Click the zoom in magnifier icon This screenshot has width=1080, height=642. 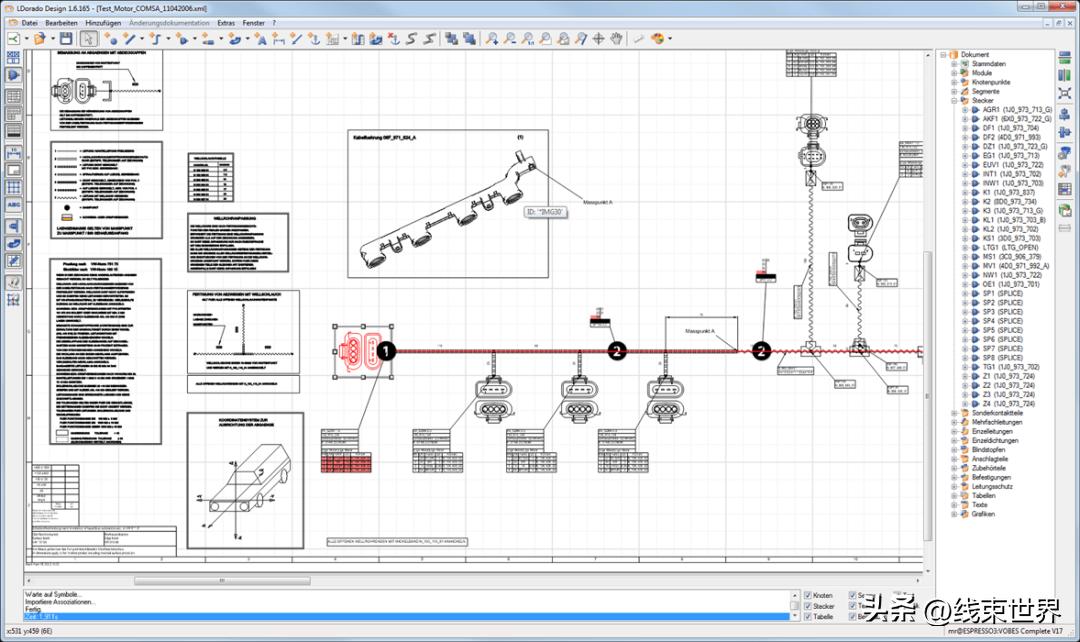point(491,39)
